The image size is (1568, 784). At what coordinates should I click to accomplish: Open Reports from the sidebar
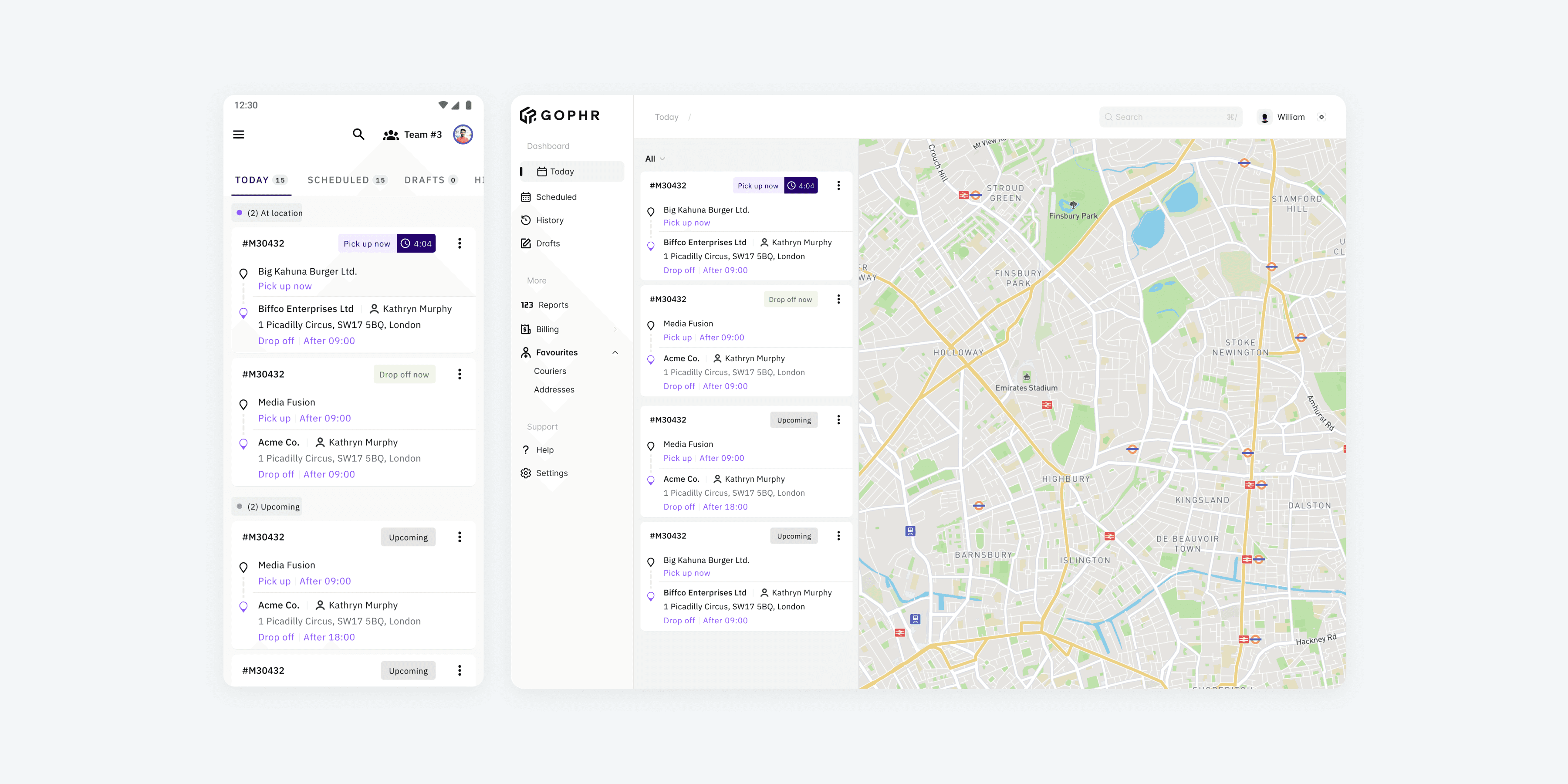pos(552,305)
